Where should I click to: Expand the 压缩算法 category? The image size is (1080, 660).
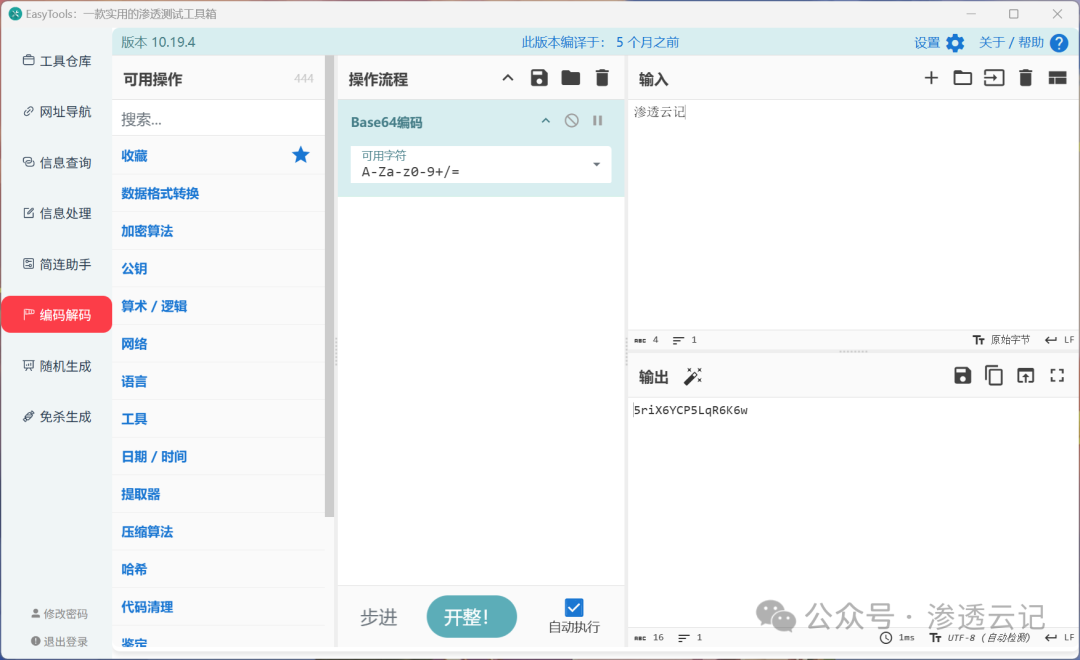(218, 531)
